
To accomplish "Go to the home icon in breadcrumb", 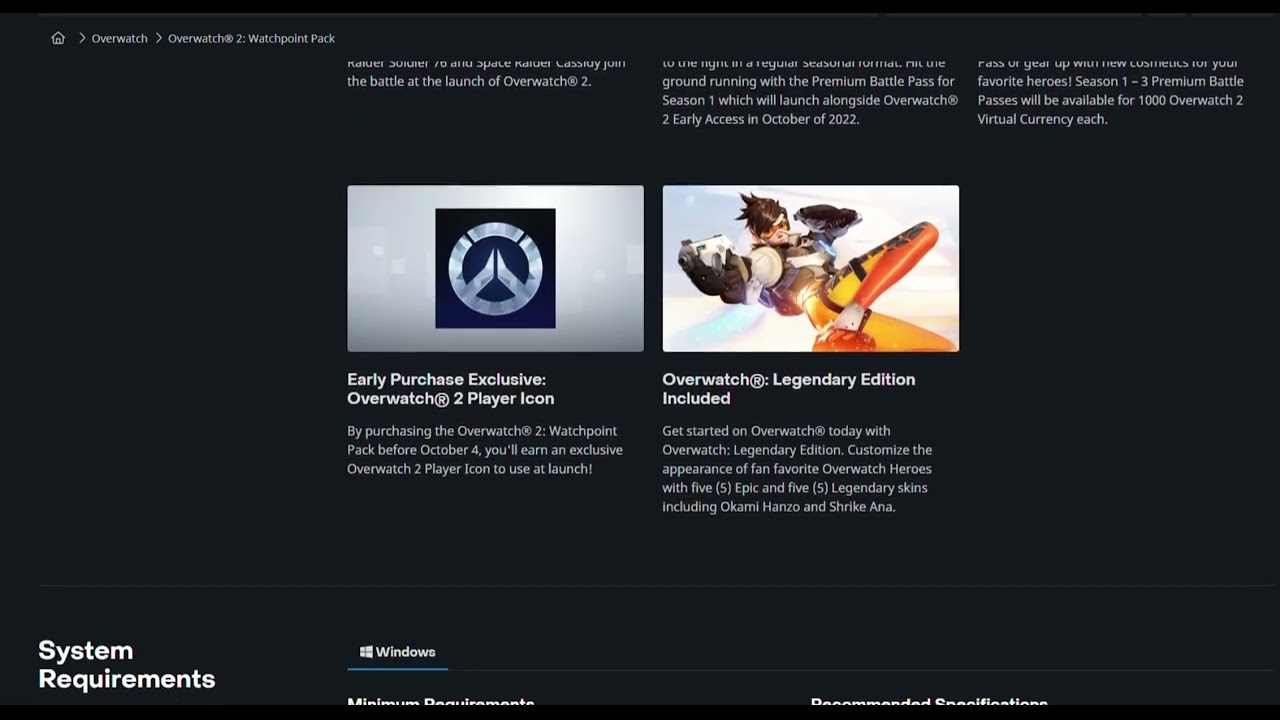I will point(58,38).
